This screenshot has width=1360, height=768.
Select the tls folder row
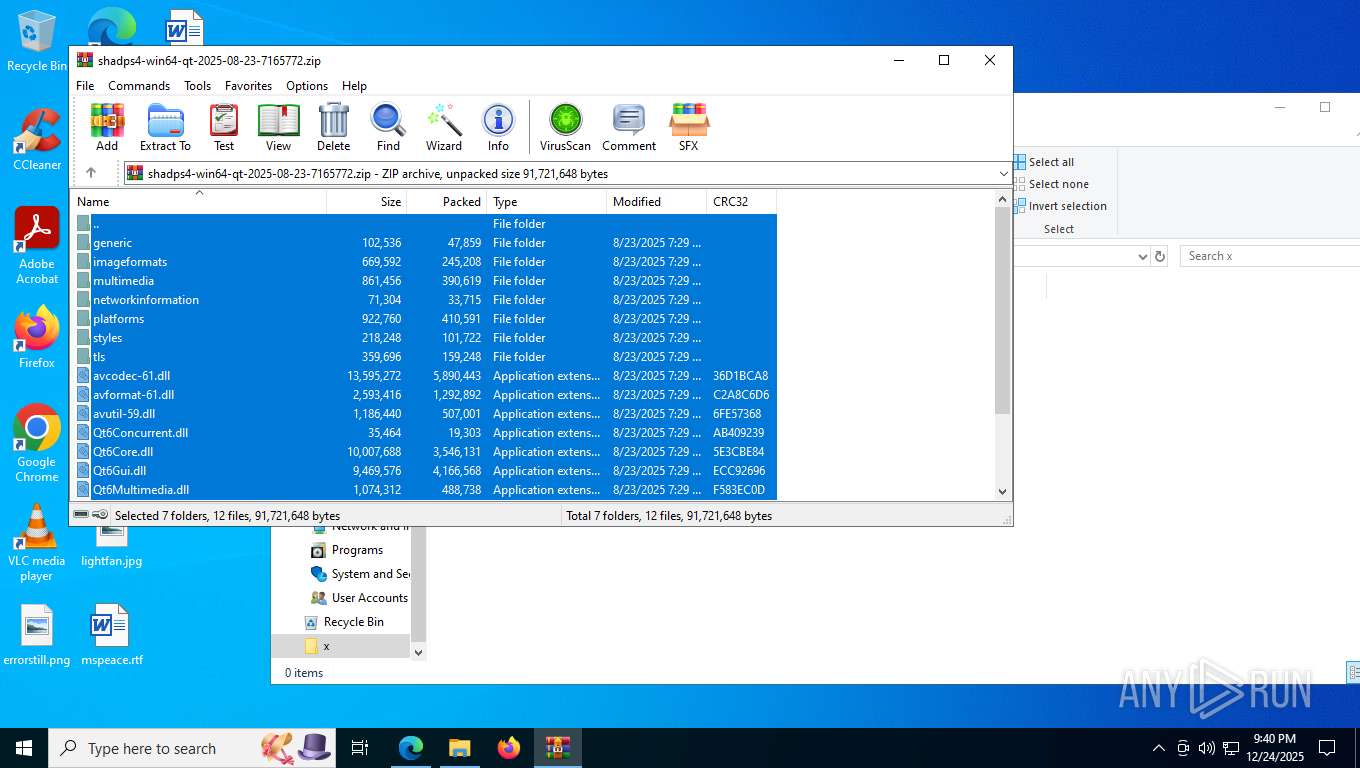(x=423, y=357)
